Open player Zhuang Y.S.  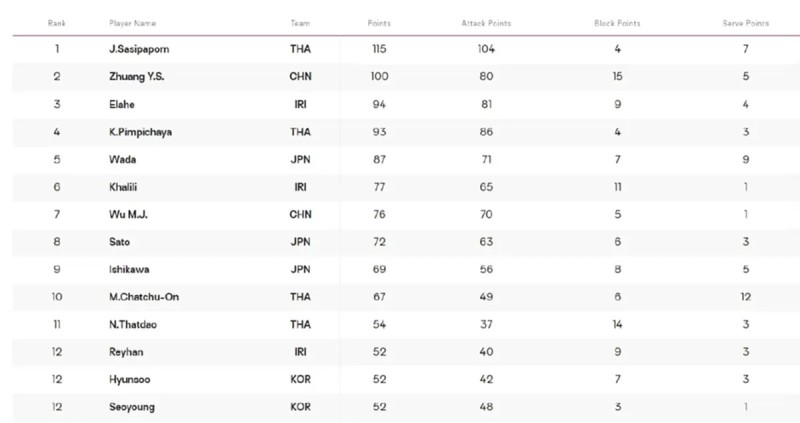click(136, 77)
